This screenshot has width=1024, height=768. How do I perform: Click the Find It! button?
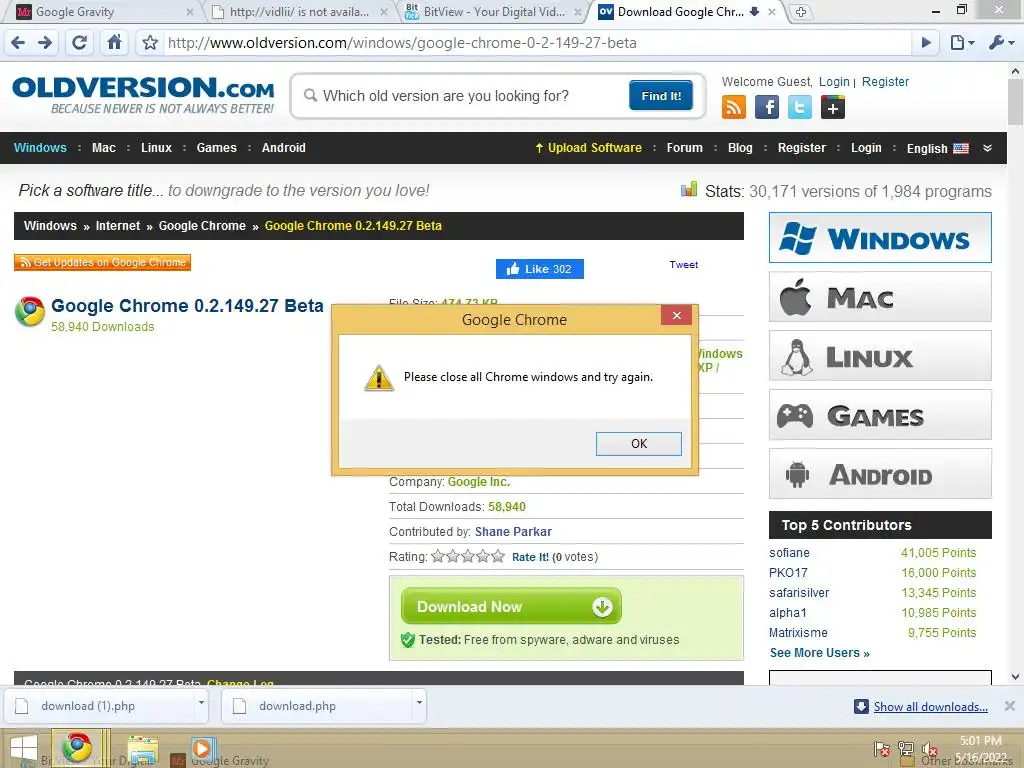tap(661, 96)
